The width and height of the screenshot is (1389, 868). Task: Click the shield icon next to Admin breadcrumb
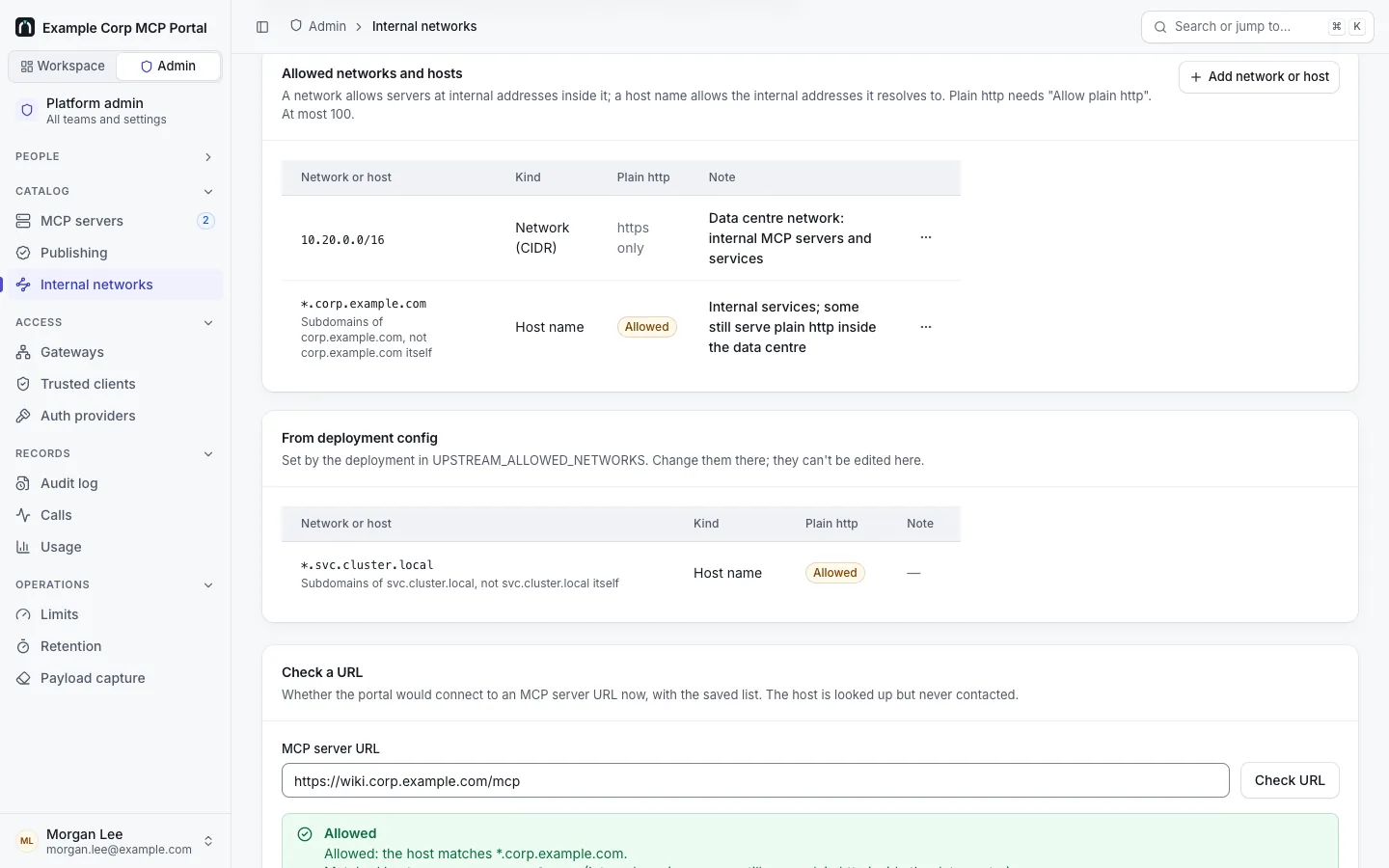click(296, 26)
